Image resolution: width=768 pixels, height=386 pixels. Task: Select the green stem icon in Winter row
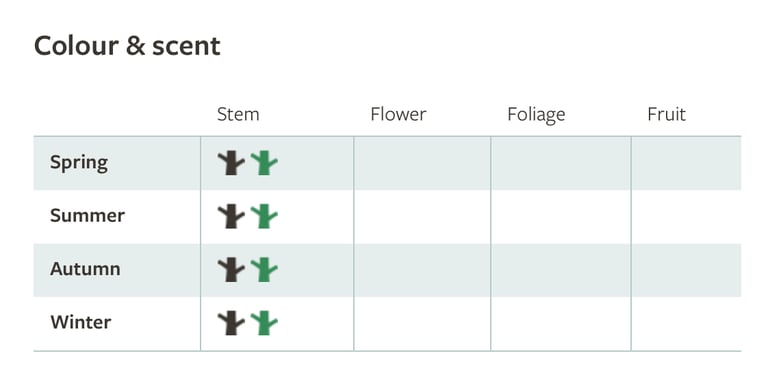(x=264, y=323)
